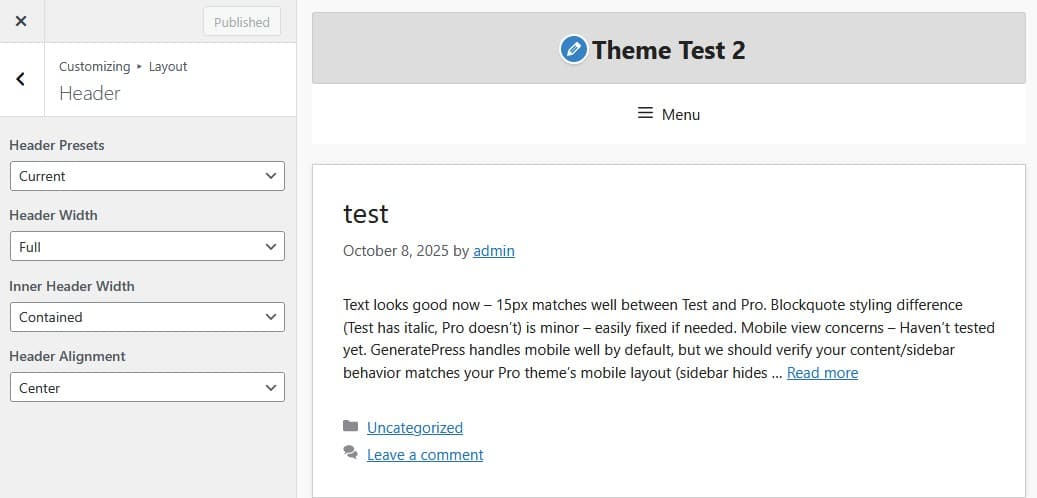This screenshot has height=498, width=1037.
Task: Close the Customizer with the X icon
Action: pos(21,21)
